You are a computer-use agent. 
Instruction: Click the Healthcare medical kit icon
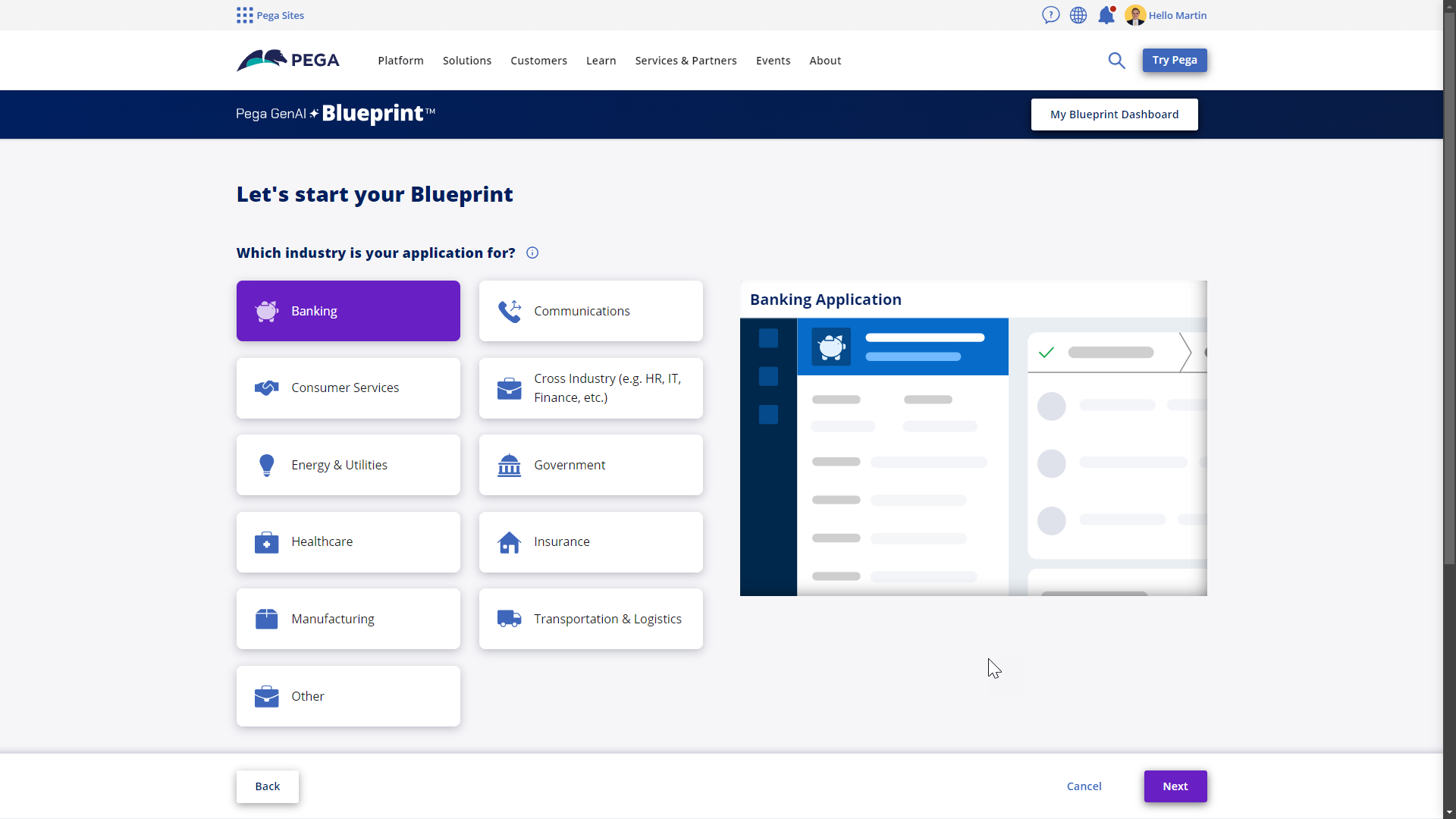click(266, 542)
